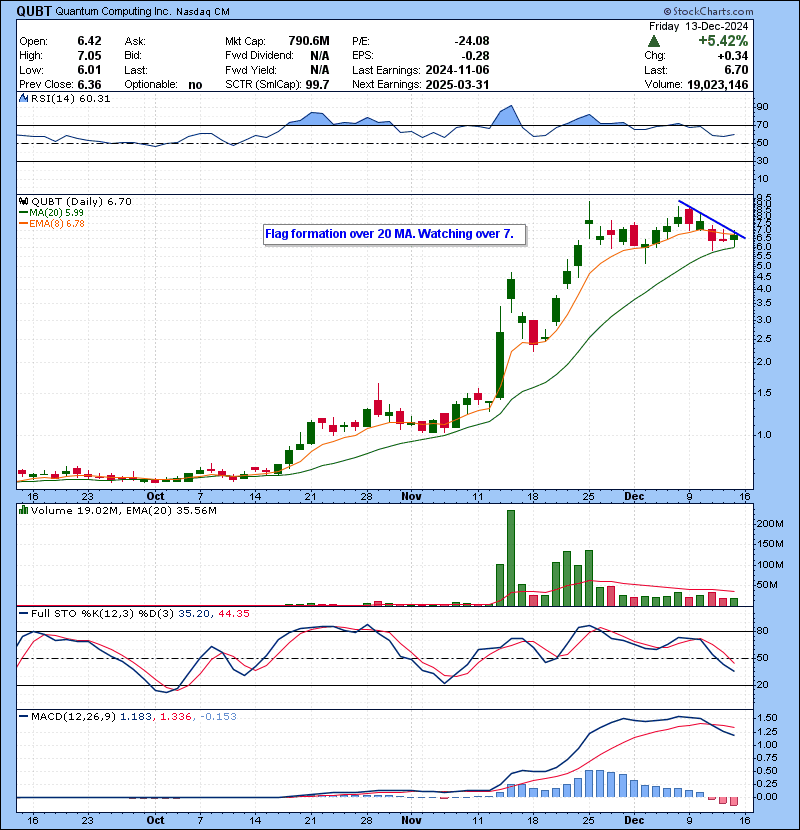Click the QUBT ticker symbol title

click(x=34, y=11)
